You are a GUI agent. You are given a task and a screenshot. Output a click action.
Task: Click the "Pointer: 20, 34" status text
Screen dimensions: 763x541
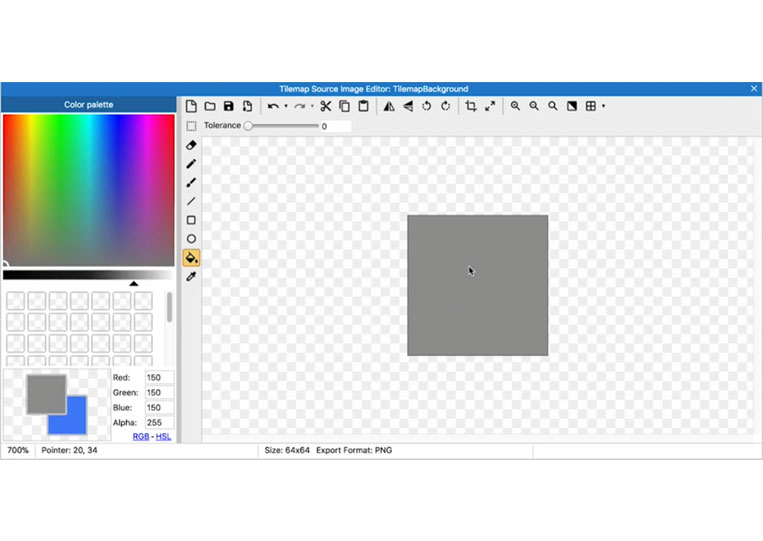69,451
